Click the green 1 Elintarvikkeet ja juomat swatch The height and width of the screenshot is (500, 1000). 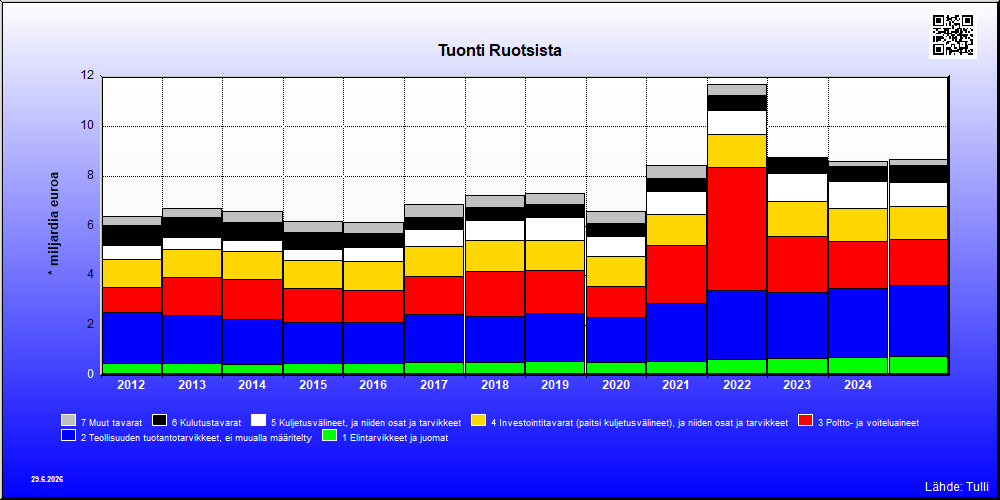(330, 436)
